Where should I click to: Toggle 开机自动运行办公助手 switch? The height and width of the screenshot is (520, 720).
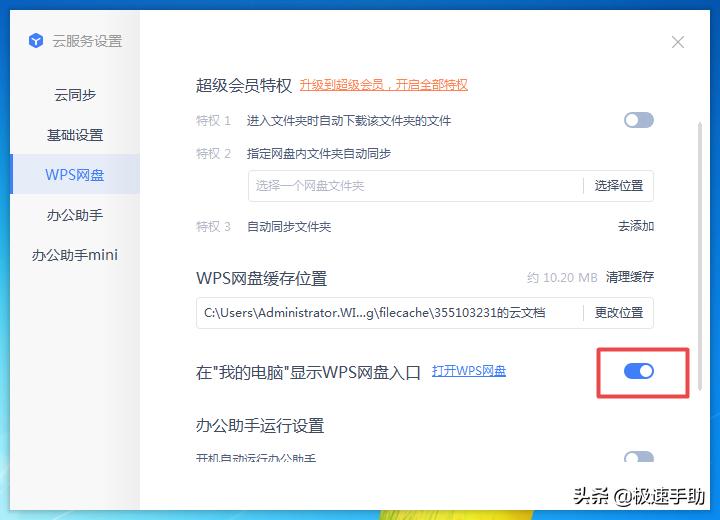(x=639, y=456)
